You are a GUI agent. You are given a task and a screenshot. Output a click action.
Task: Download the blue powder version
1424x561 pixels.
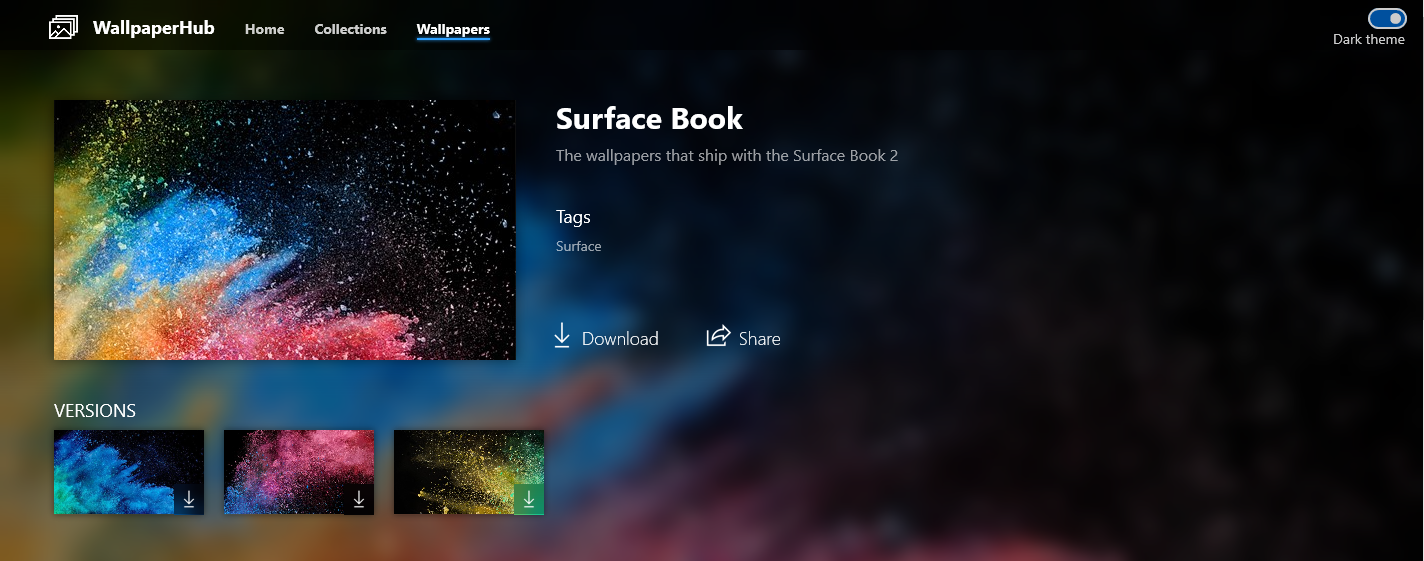(x=189, y=499)
